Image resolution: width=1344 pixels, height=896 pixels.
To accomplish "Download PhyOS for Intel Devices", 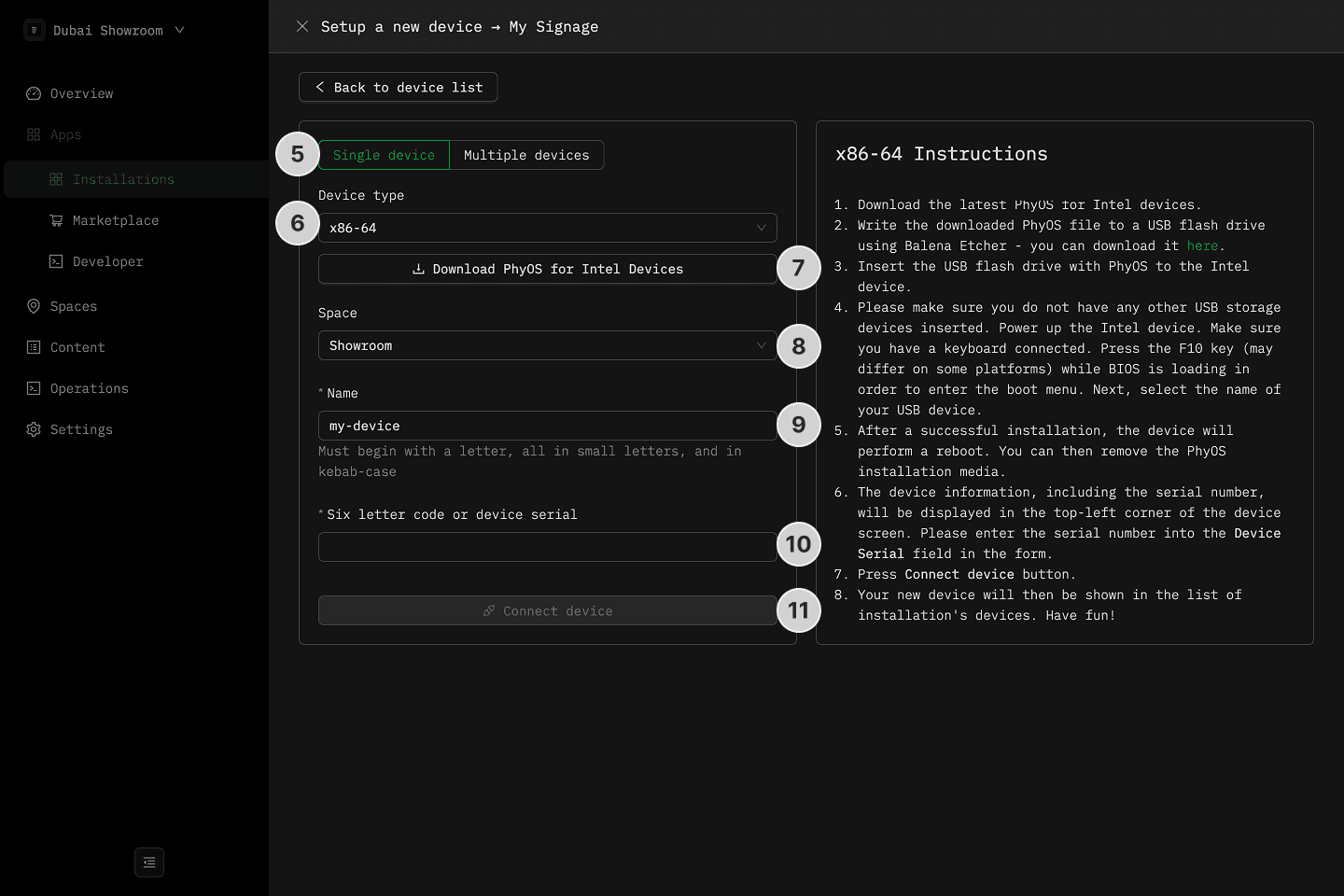I will pos(547,269).
